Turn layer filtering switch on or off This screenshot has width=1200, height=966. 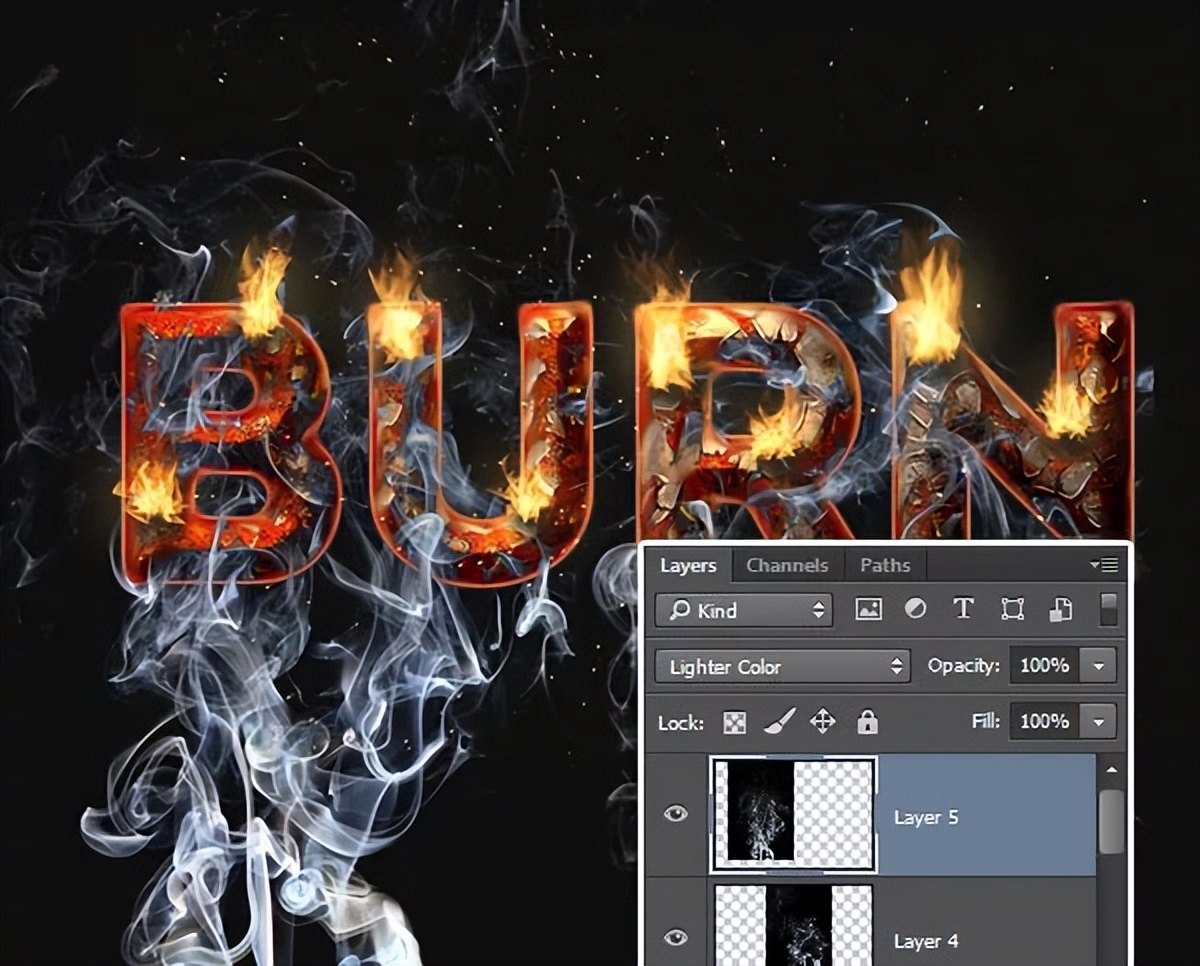pyautogui.click(x=1108, y=609)
